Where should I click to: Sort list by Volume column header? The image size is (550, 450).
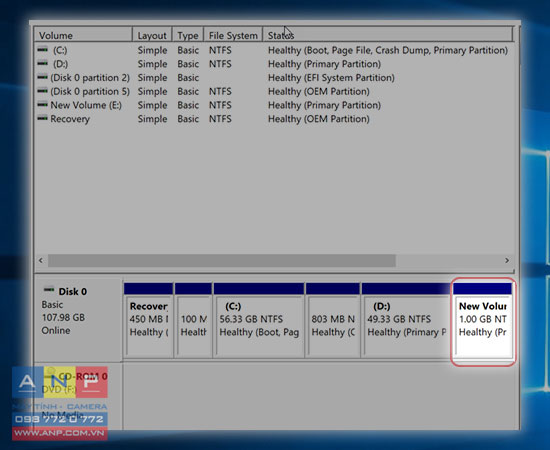point(83,35)
